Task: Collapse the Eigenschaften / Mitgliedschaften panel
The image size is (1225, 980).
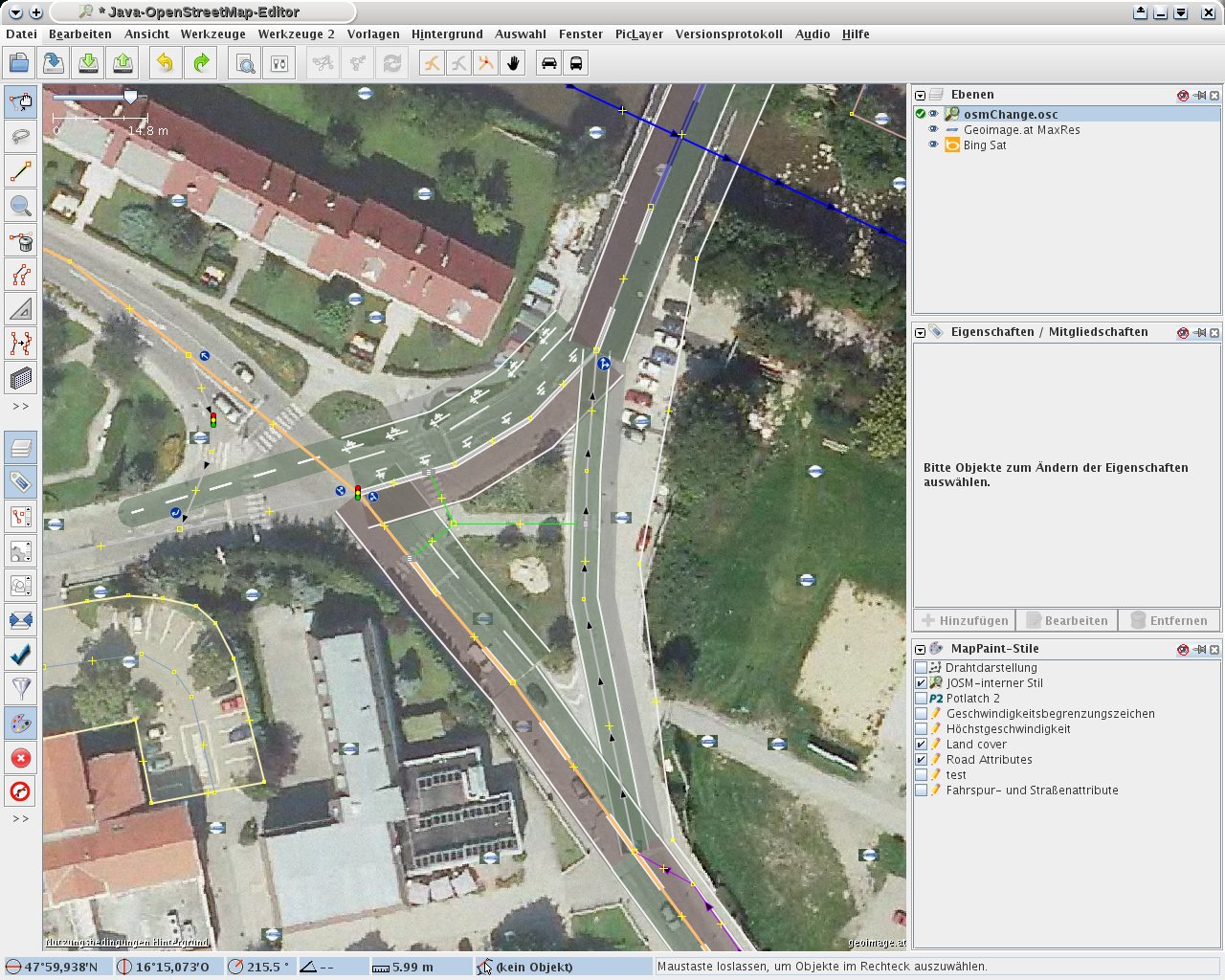Action: 921,332
